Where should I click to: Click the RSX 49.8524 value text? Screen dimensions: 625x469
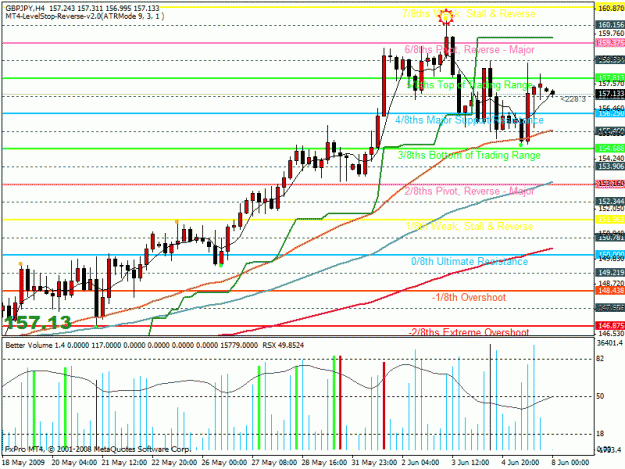(x=282, y=345)
